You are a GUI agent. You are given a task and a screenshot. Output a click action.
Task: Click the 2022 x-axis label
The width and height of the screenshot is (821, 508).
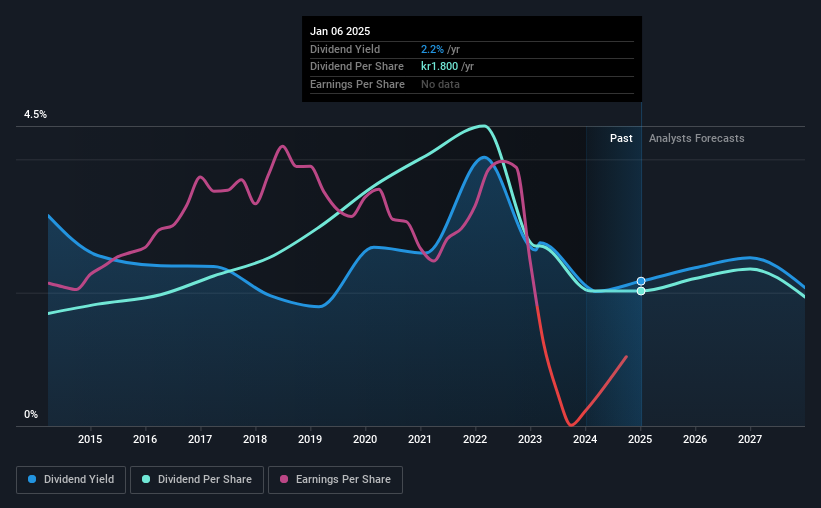(475, 439)
